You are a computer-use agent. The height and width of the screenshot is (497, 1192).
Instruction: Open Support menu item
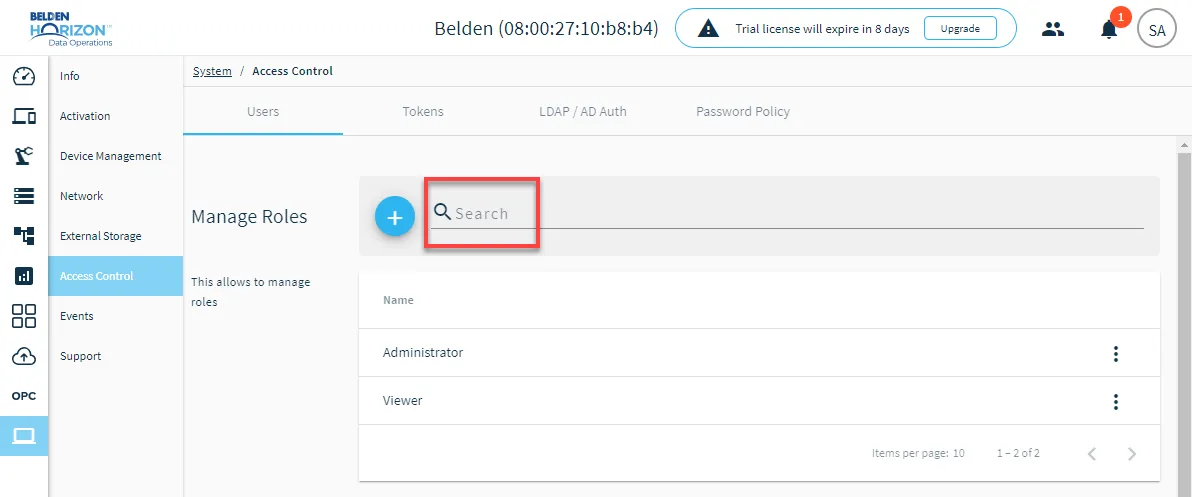click(x=116, y=356)
